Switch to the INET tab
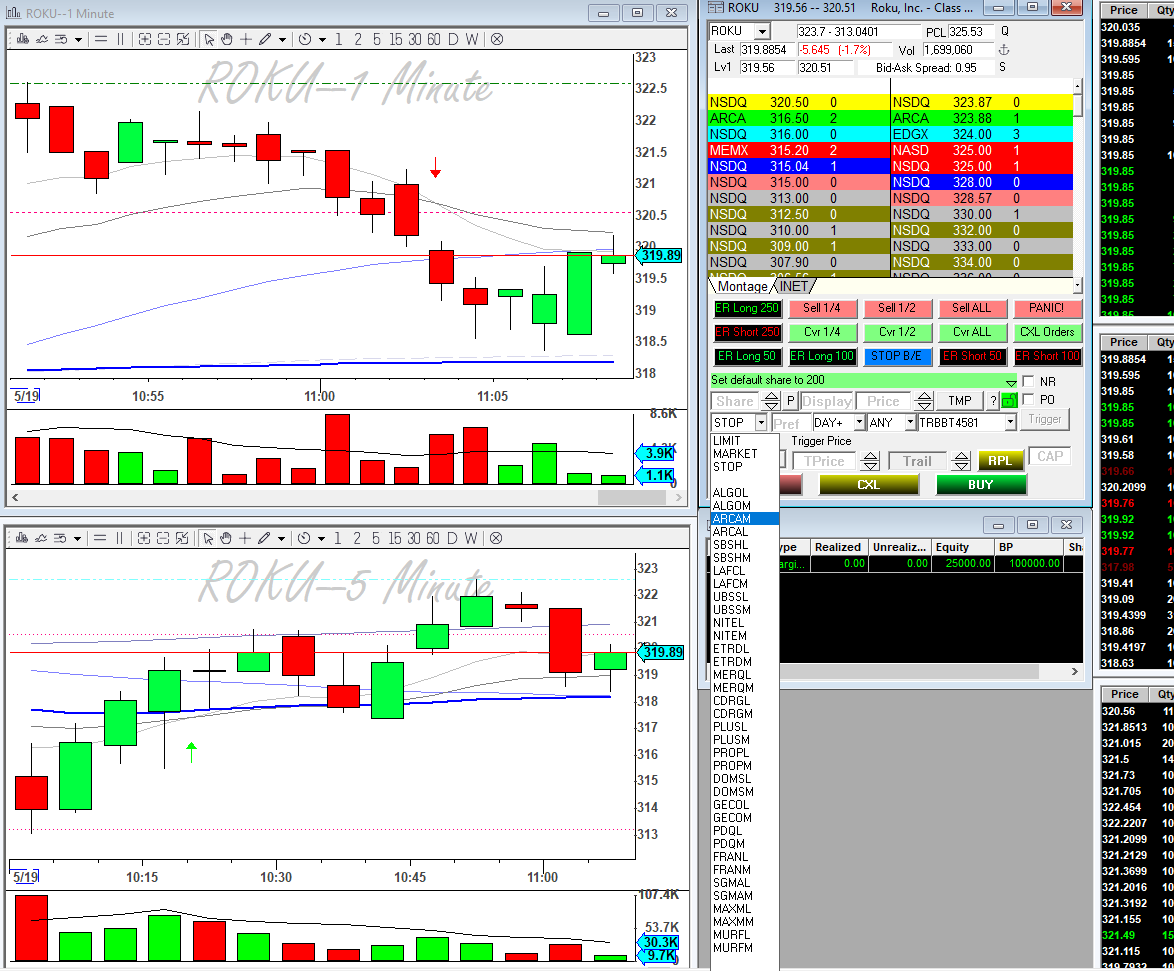 point(794,286)
